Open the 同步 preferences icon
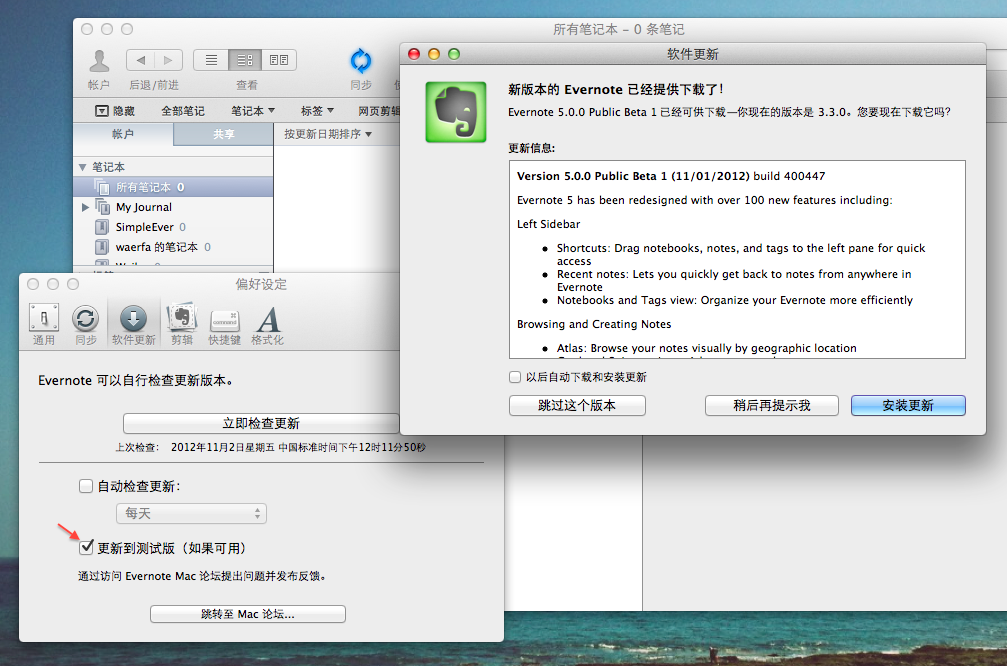 (85, 319)
